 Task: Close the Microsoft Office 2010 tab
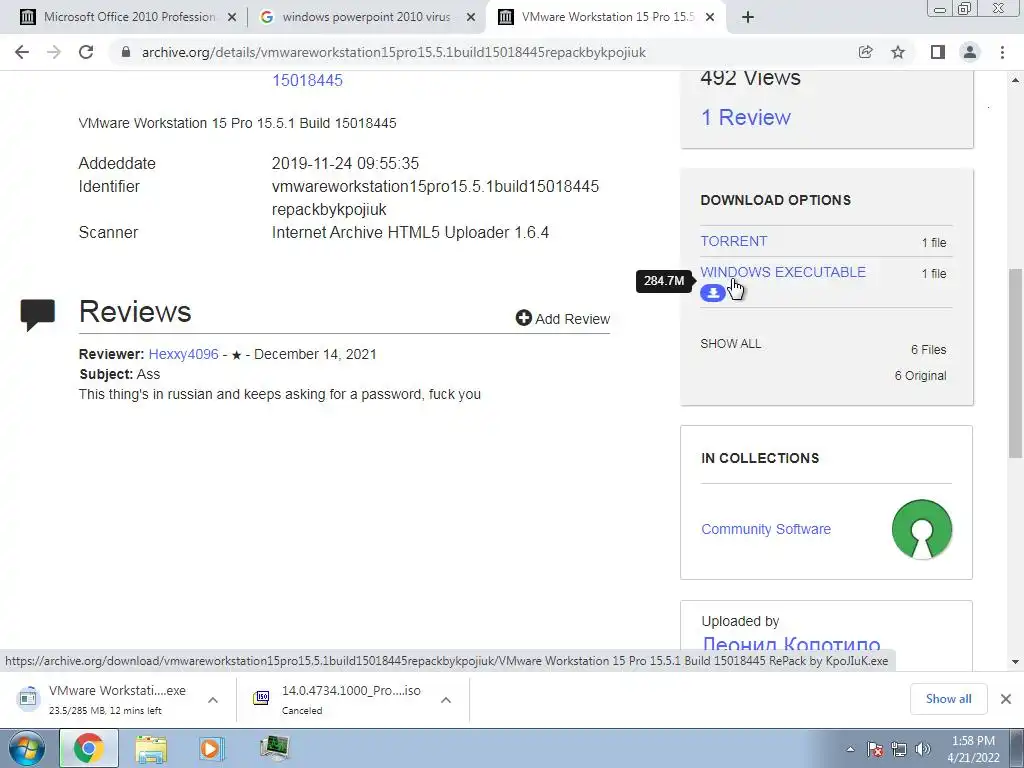232,18
